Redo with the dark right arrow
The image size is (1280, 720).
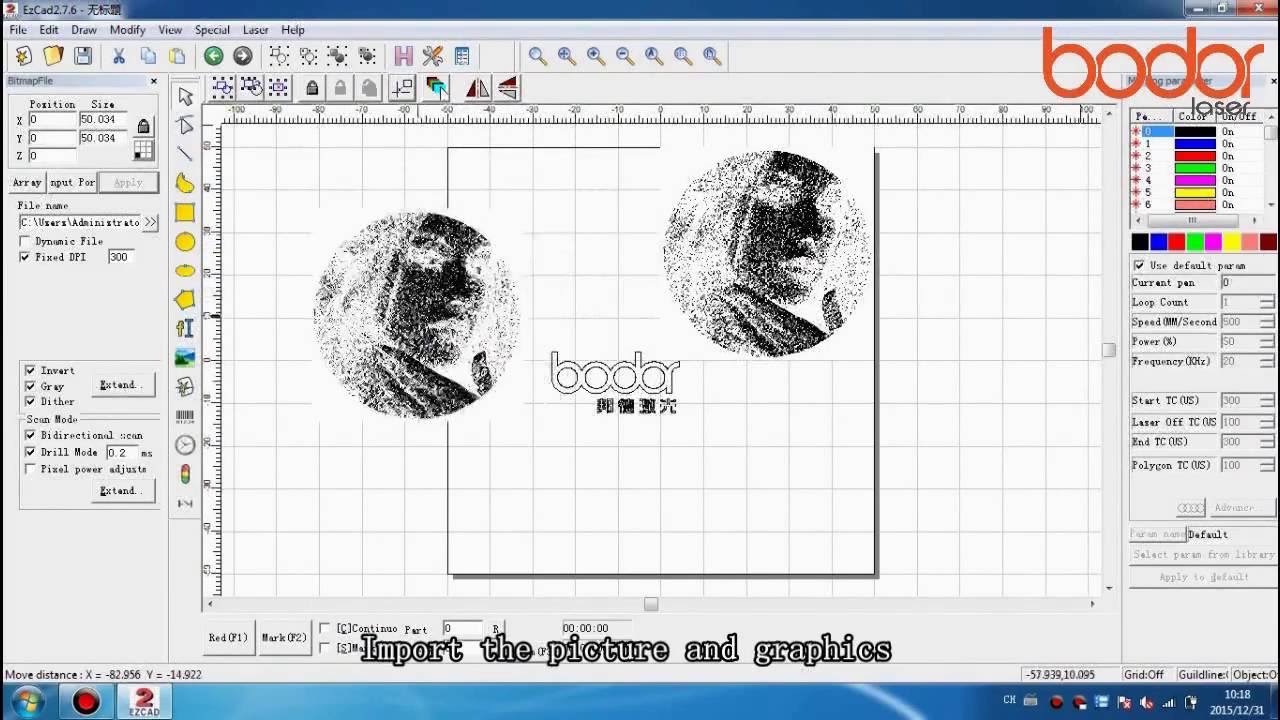coord(242,56)
